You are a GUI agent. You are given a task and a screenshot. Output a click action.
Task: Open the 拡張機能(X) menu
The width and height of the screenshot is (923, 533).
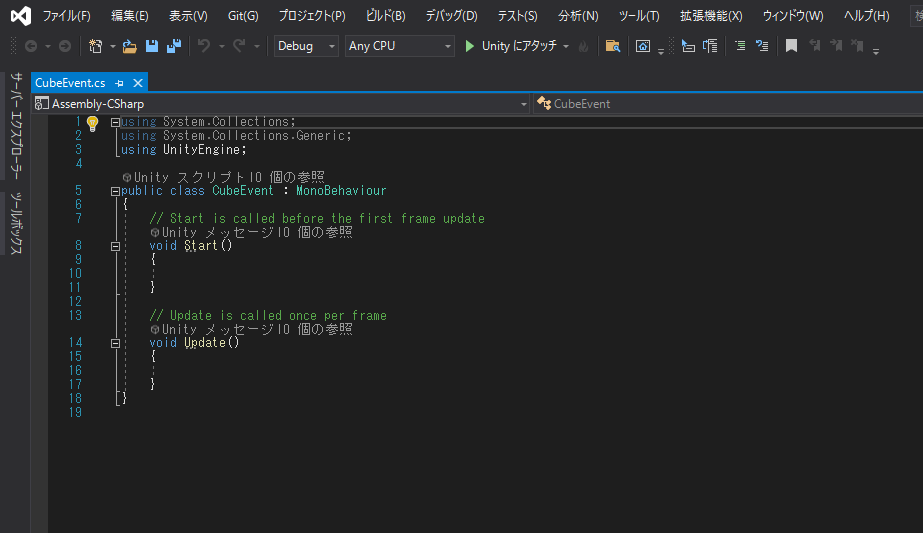coord(711,16)
